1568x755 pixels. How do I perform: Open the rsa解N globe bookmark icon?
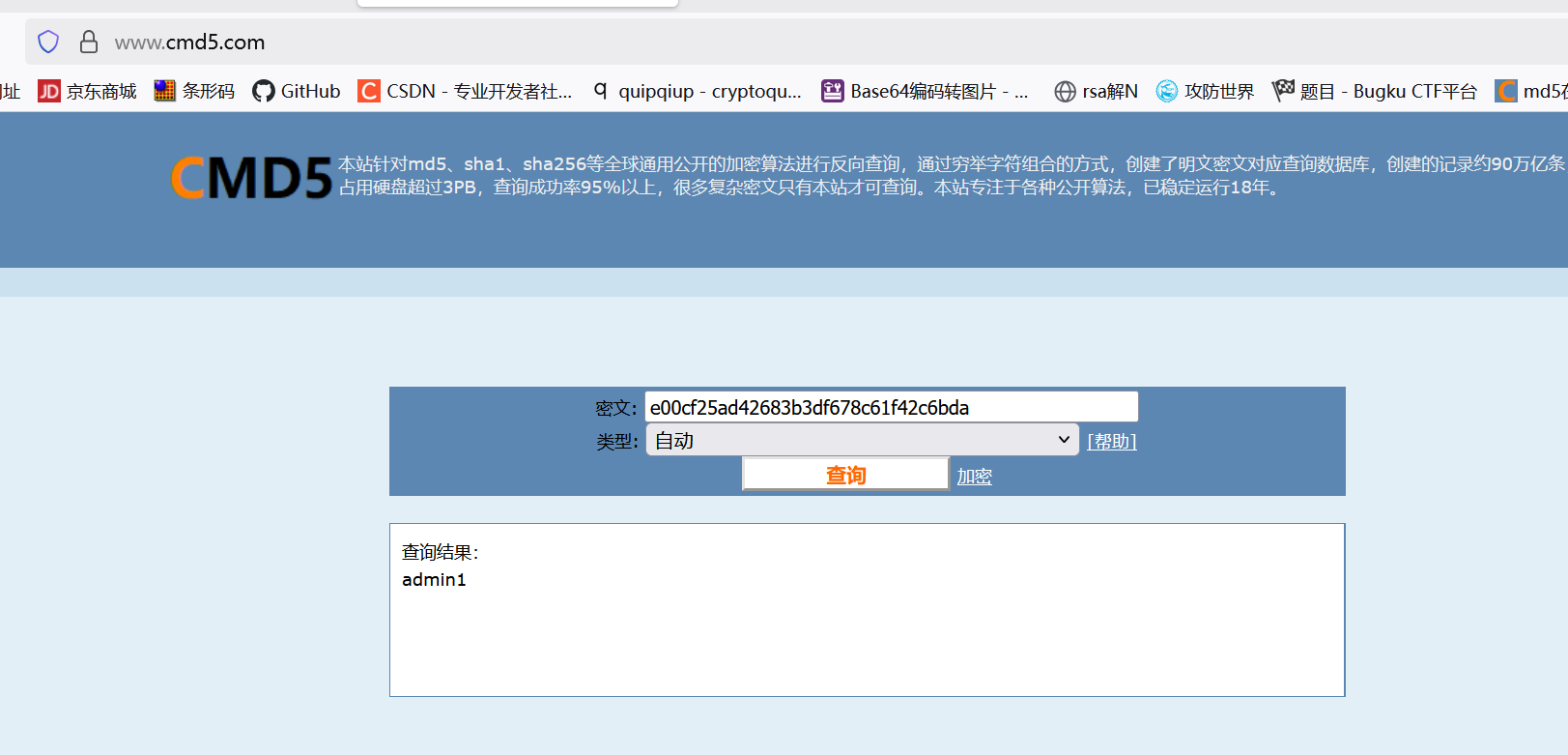[1065, 91]
